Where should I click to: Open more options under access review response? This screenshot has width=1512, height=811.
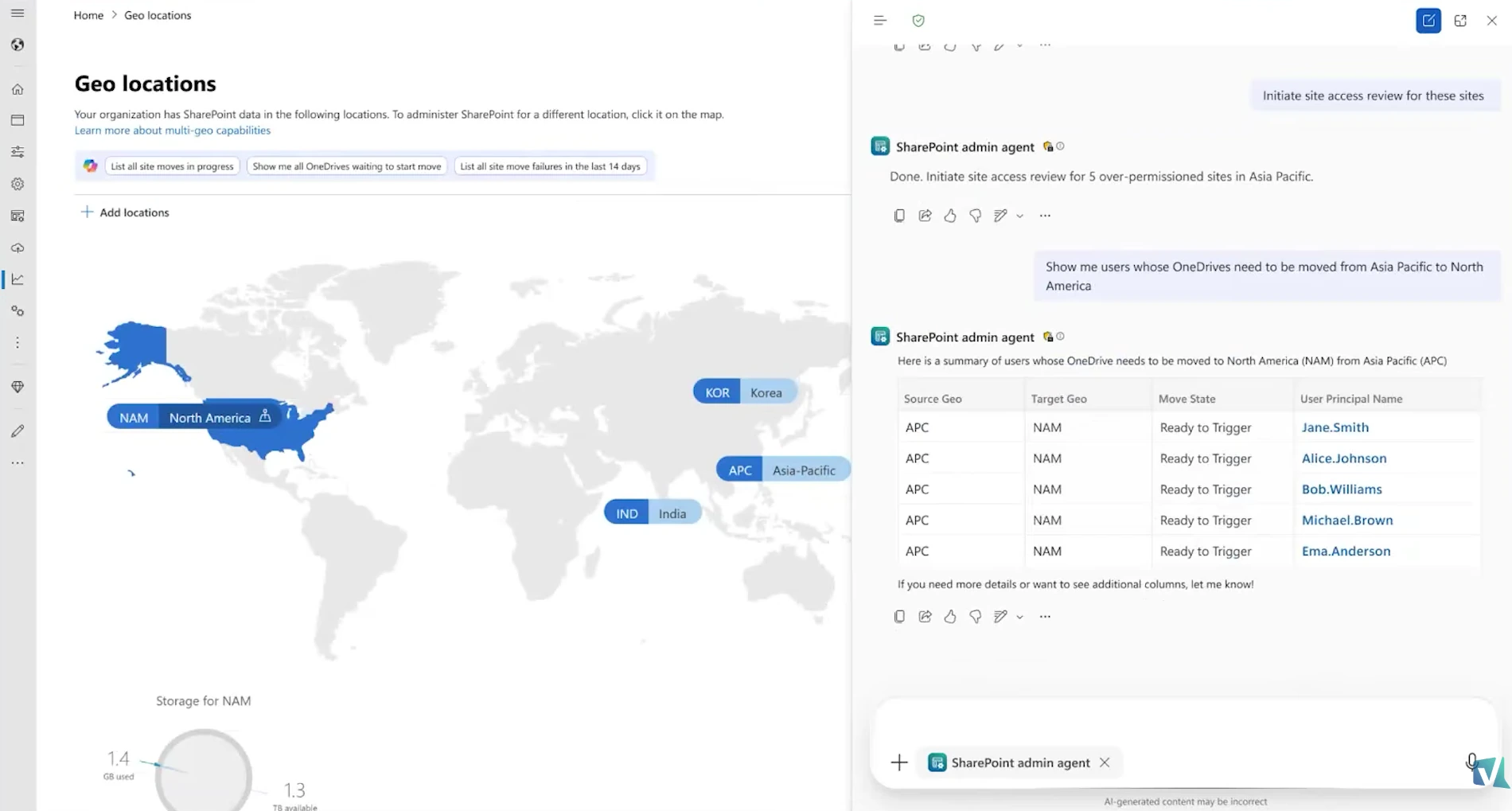[x=1045, y=216]
